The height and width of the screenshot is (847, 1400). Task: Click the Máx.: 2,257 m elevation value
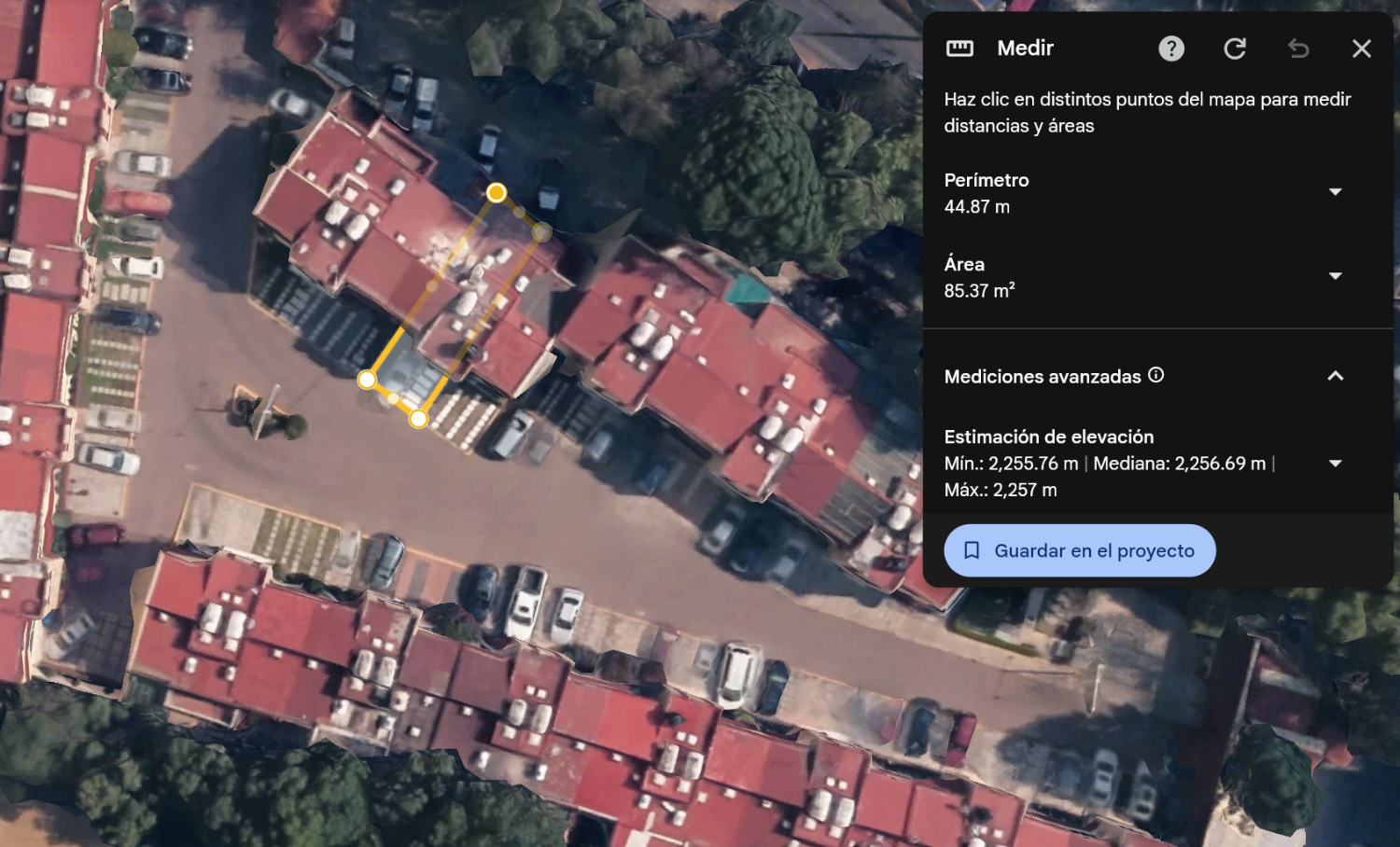click(x=1001, y=490)
